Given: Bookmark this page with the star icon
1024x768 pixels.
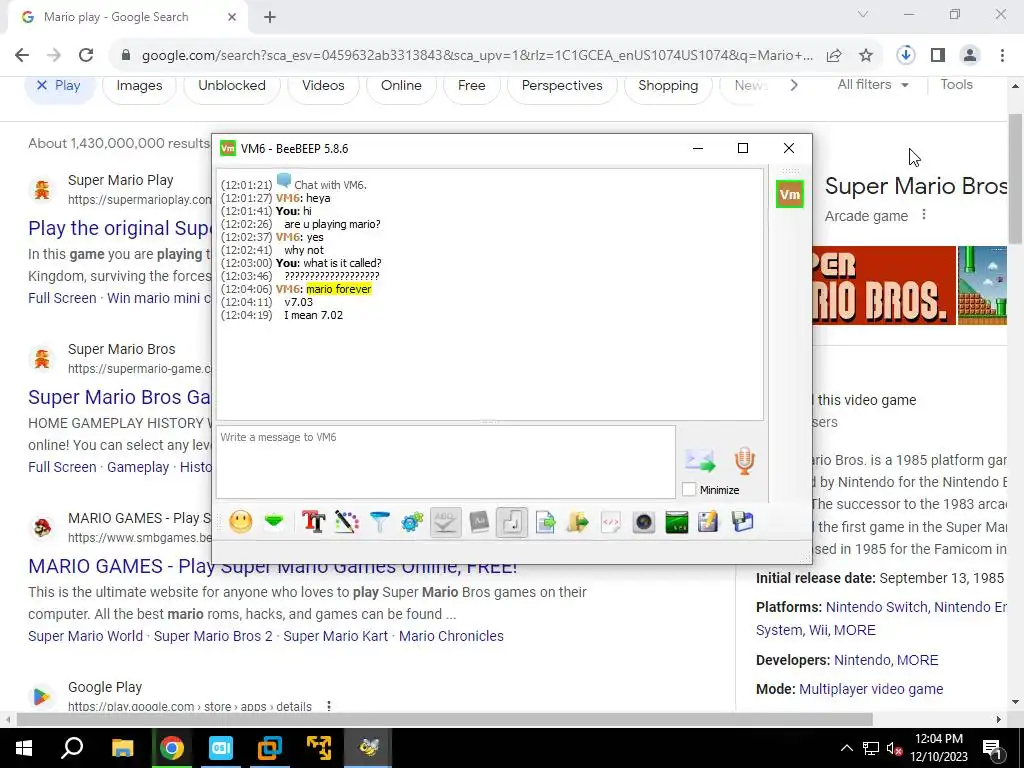Looking at the screenshot, I should (x=866, y=56).
